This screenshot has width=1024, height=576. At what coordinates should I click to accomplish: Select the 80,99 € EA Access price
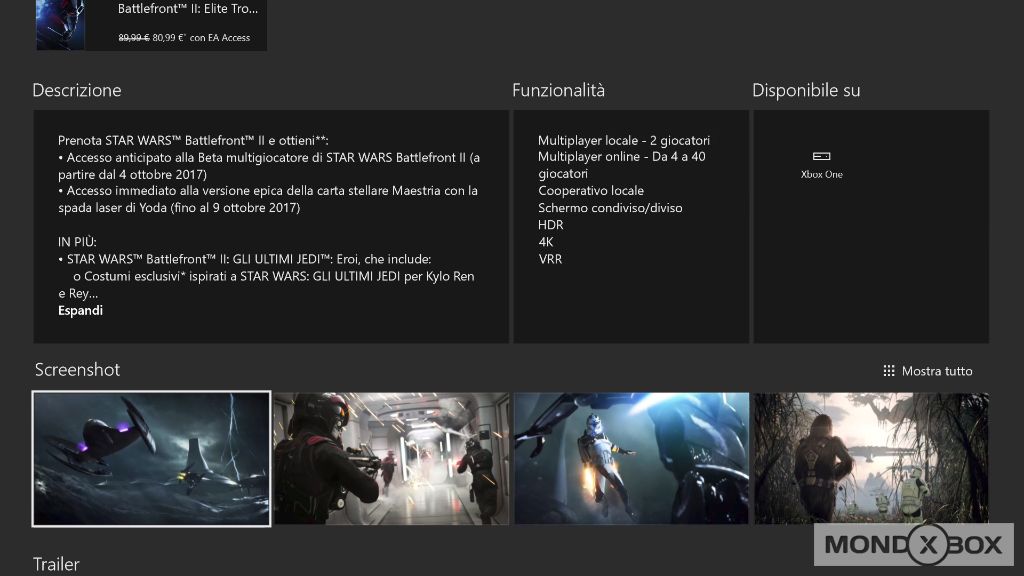pyautogui.click(x=201, y=38)
